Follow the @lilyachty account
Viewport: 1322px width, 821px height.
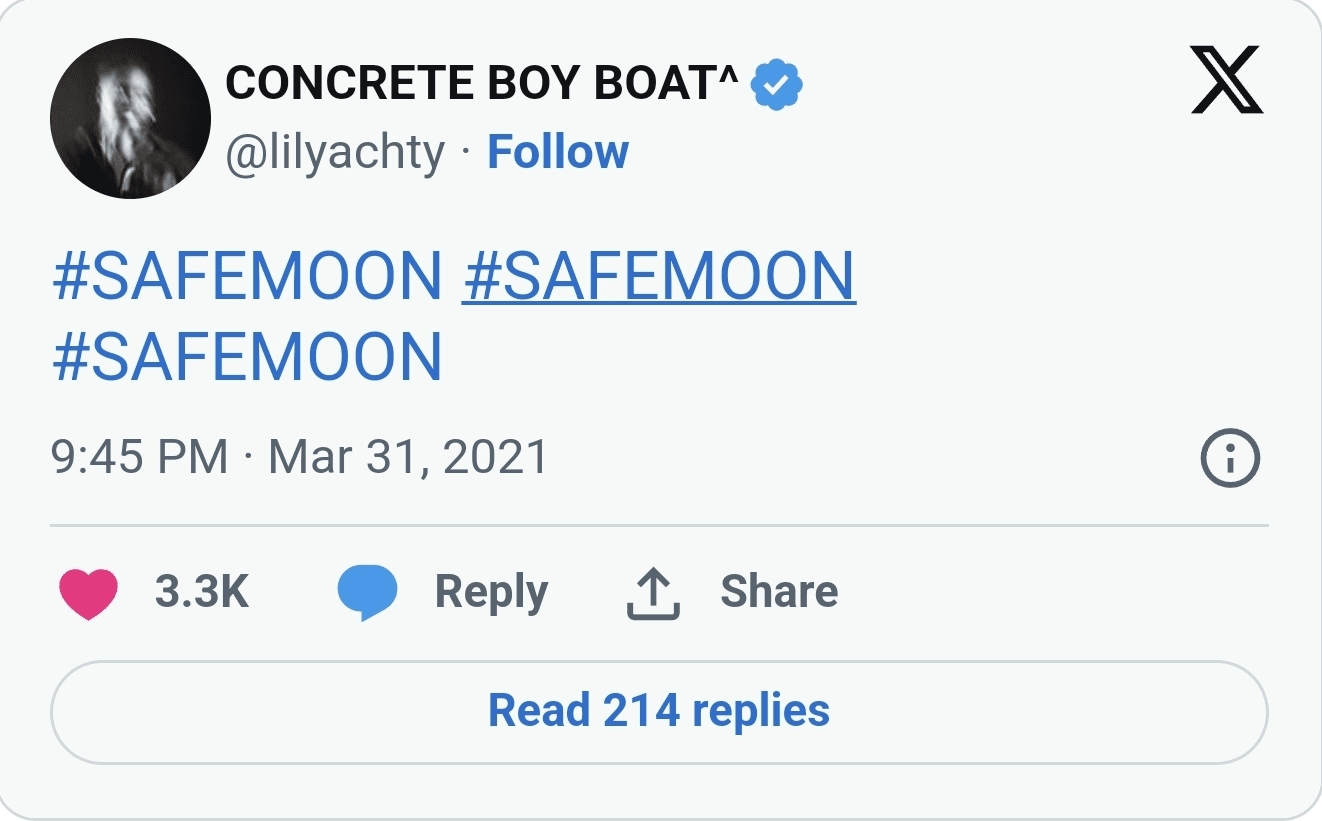[x=557, y=152]
